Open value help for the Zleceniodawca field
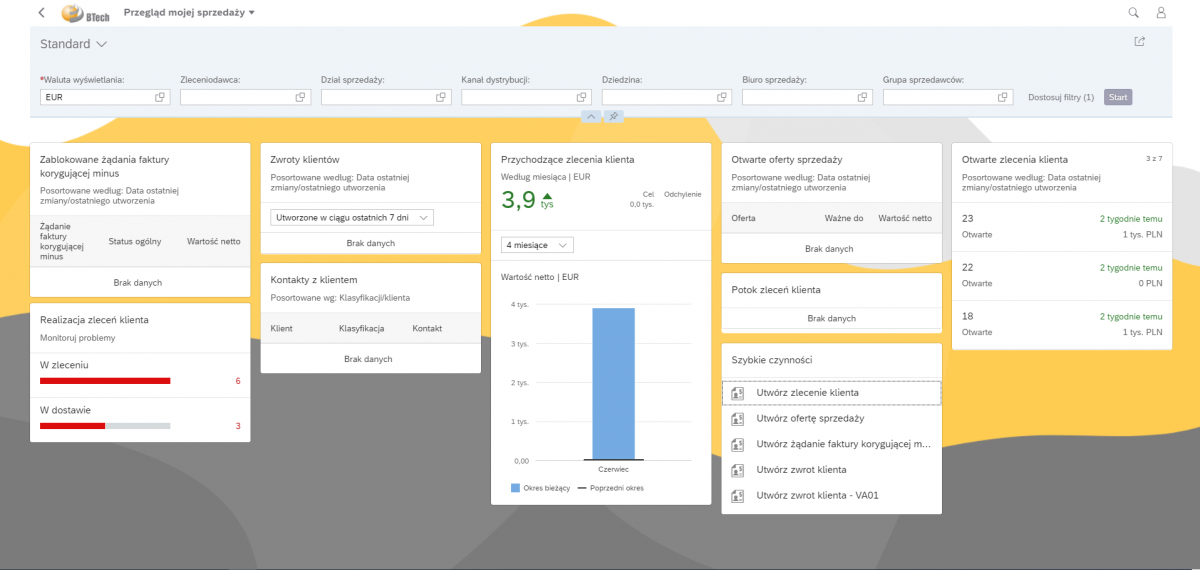The height and width of the screenshot is (570, 1200). tap(300, 97)
